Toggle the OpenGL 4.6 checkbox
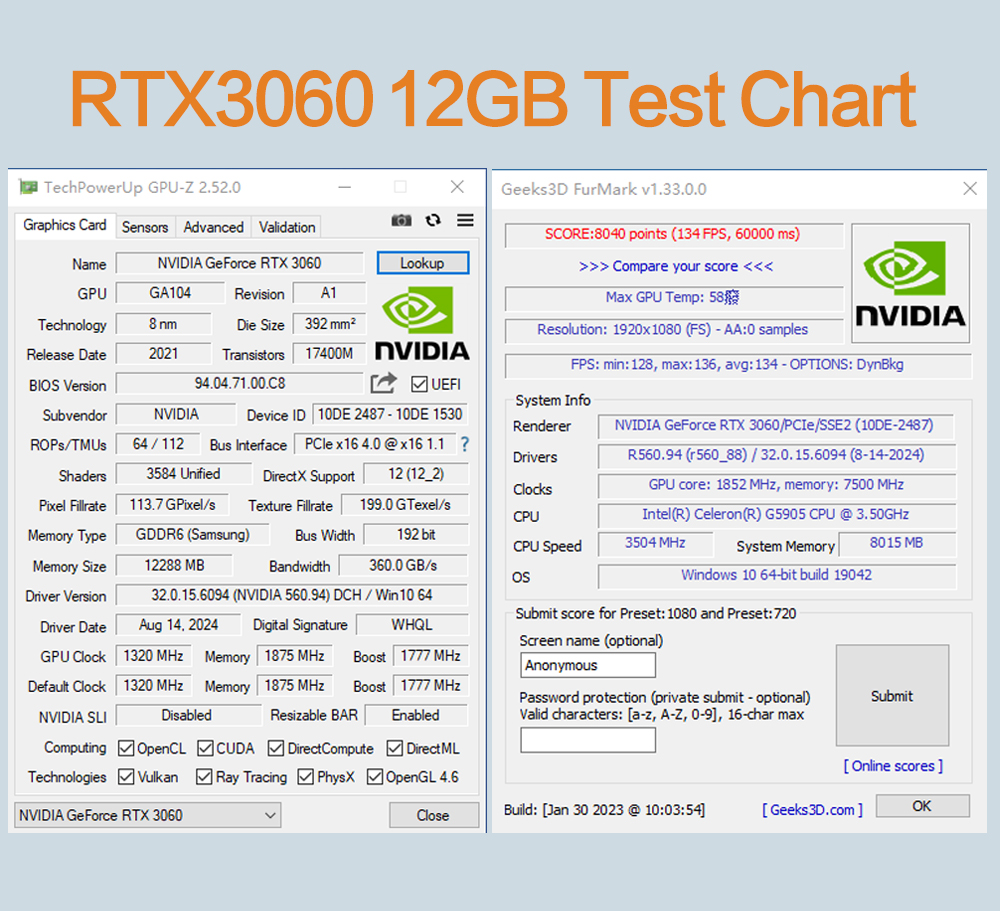This screenshot has height=911, width=1000. [375, 777]
